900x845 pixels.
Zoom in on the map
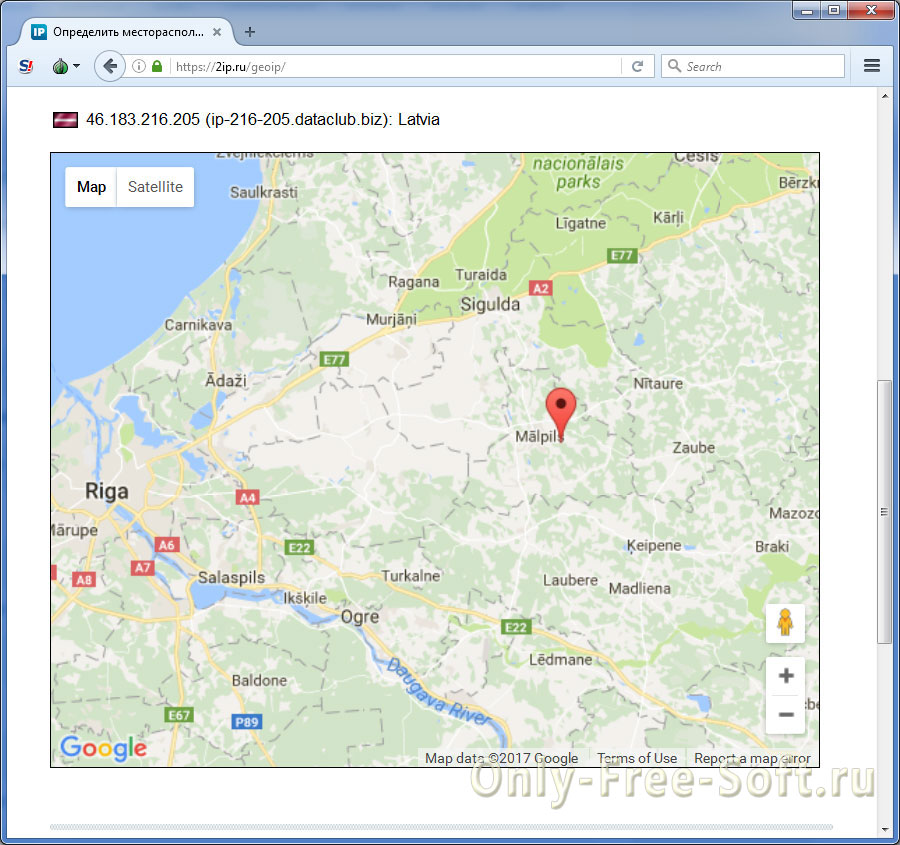[785, 677]
